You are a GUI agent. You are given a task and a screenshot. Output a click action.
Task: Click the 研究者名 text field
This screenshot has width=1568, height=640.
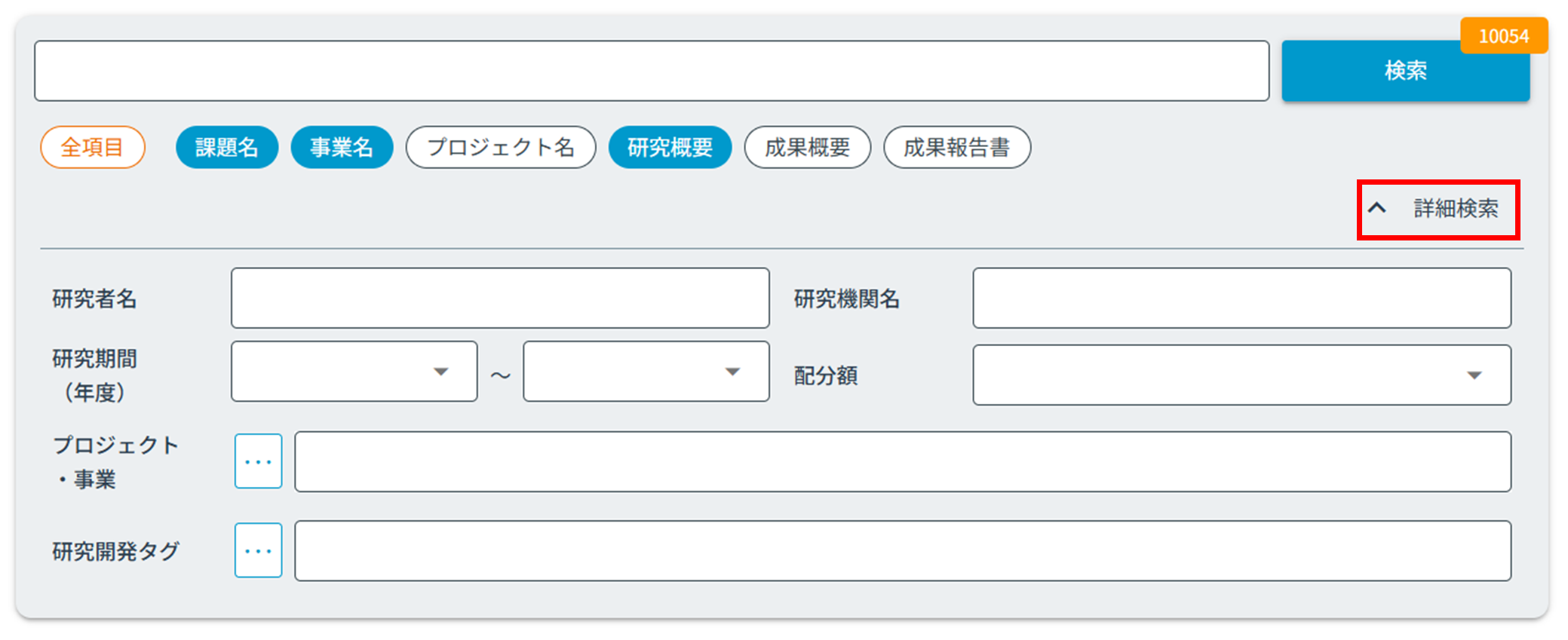500,298
